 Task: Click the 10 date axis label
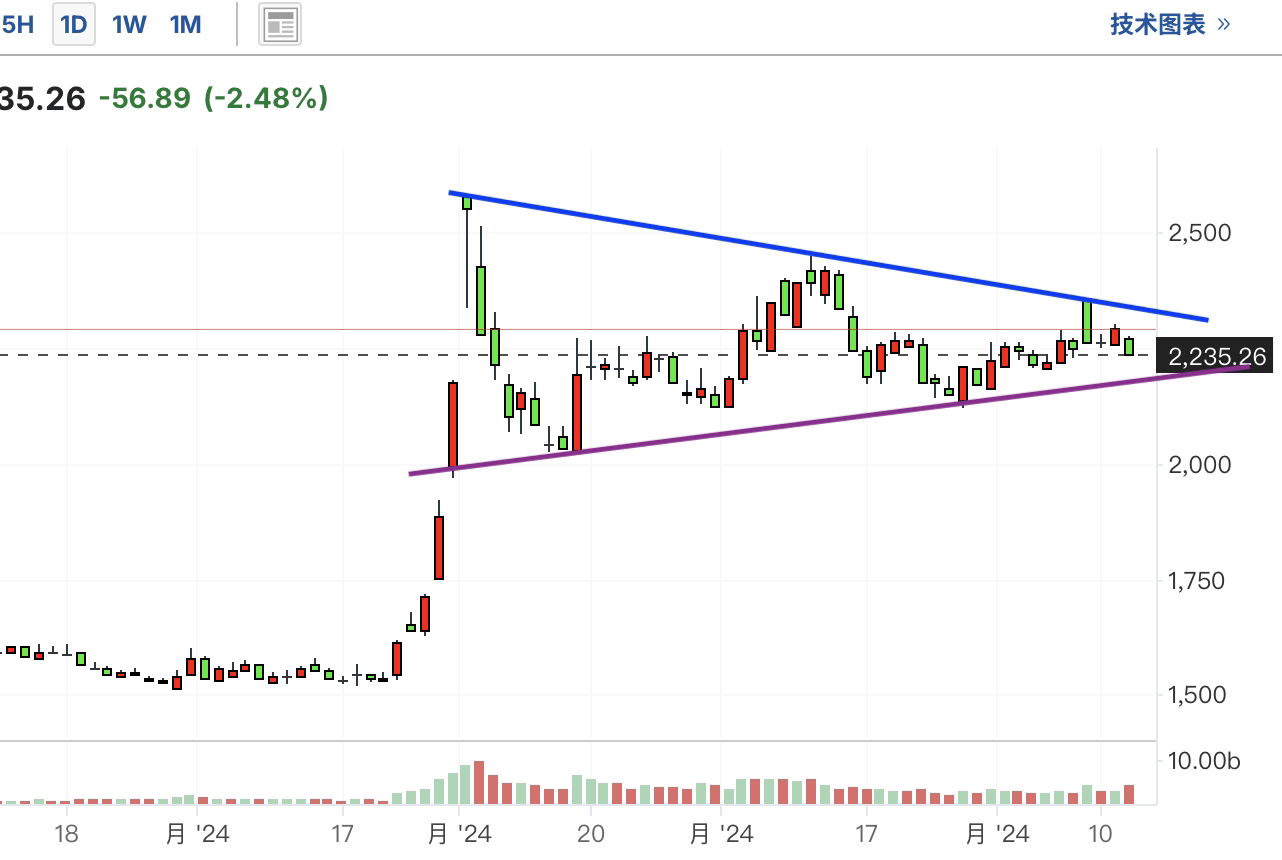(1101, 834)
